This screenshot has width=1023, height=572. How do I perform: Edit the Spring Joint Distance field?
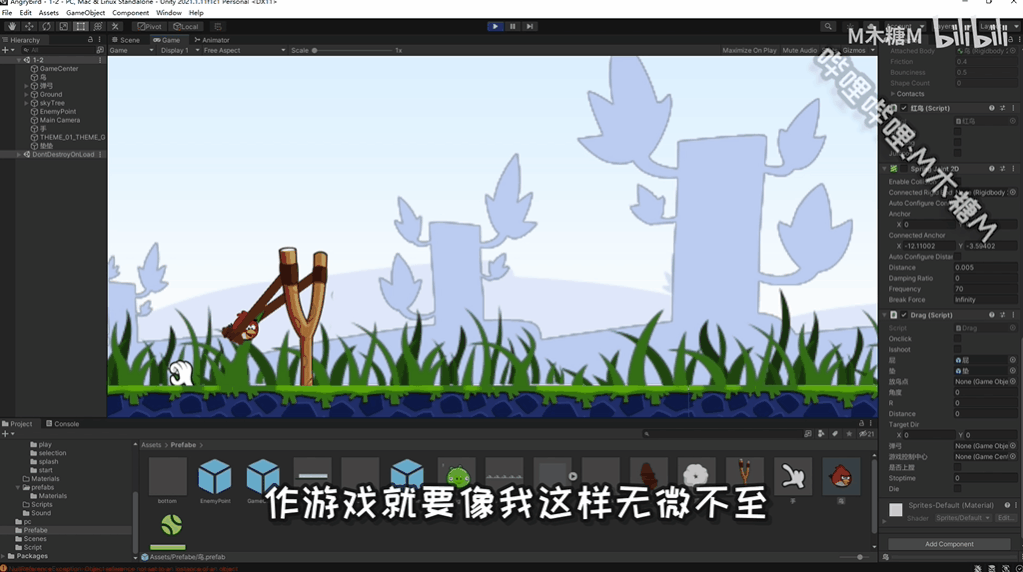[985, 267]
